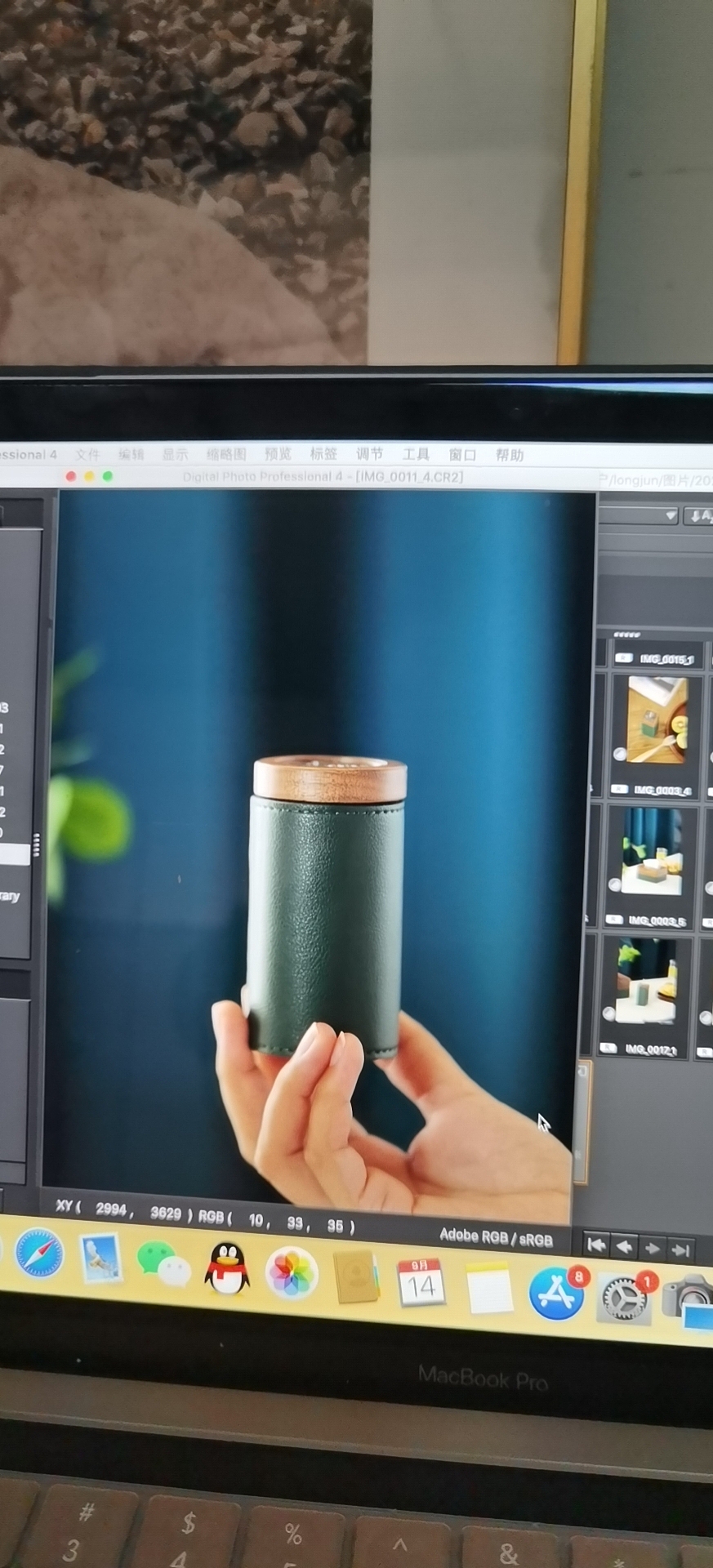Open WeChat from the Dock
This screenshot has height=1568, width=713.
(164, 1263)
